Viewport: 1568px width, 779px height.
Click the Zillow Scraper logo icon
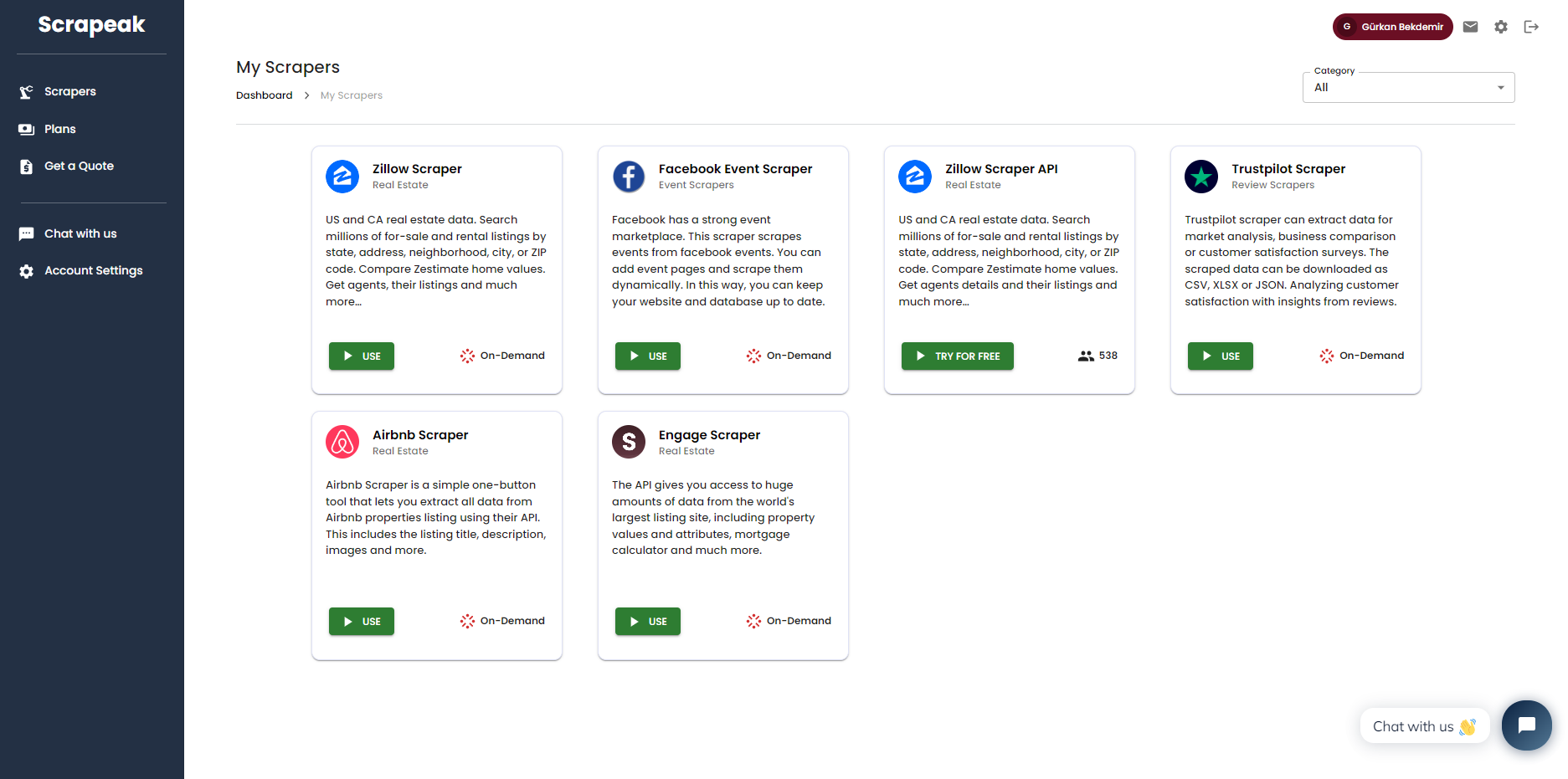pyautogui.click(x=342, y=177)
